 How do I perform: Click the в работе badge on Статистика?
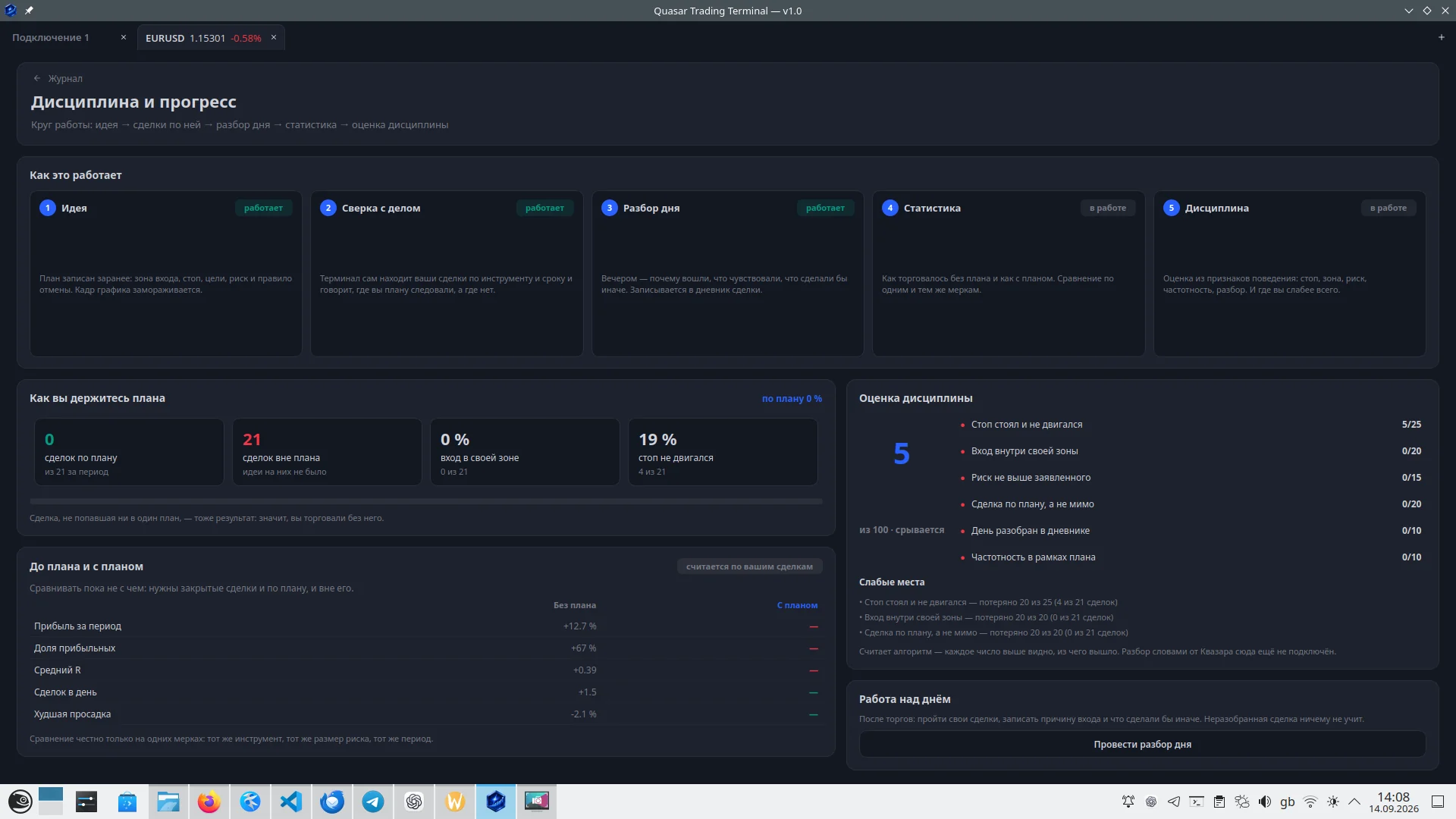[x=1108, y=208]
